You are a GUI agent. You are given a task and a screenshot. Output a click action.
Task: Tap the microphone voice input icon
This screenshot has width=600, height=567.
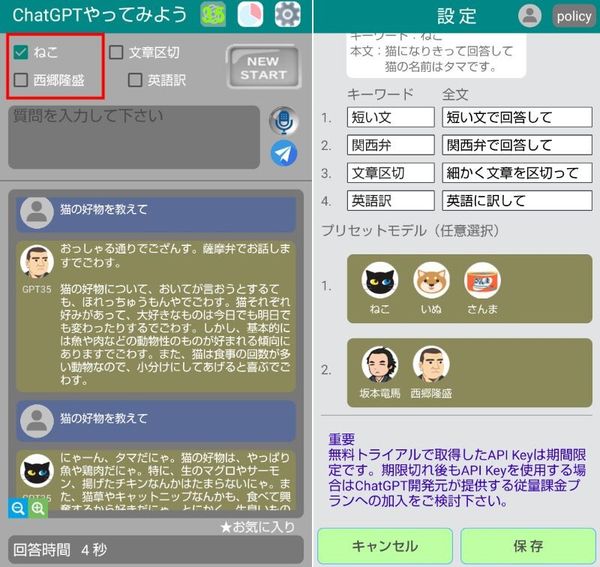point(284,121)
